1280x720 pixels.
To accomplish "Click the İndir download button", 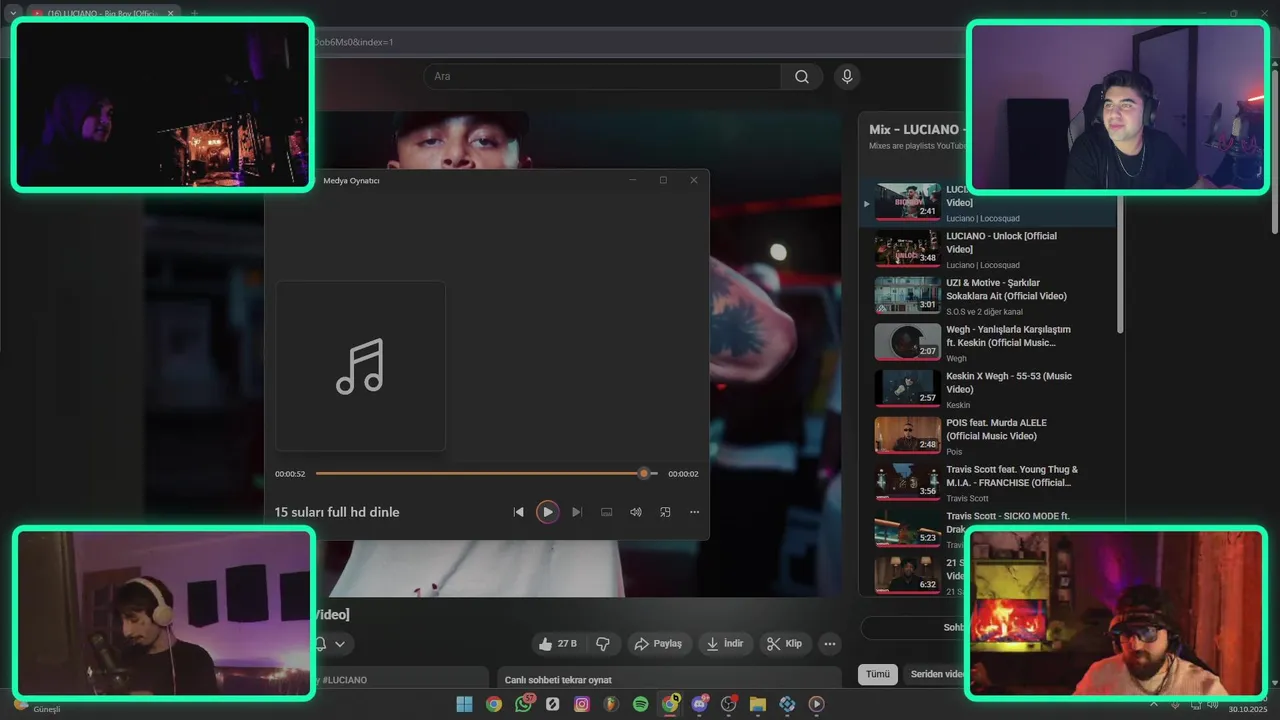I will (x=725, y=644).
